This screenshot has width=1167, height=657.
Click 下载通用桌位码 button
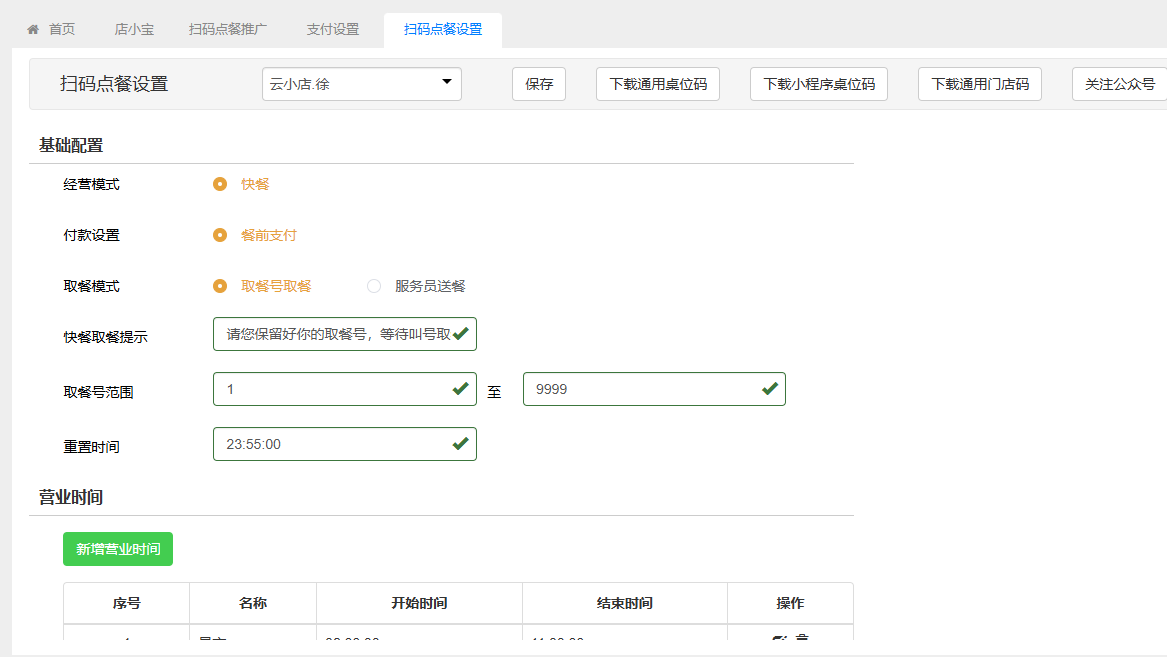pos(657,84)
